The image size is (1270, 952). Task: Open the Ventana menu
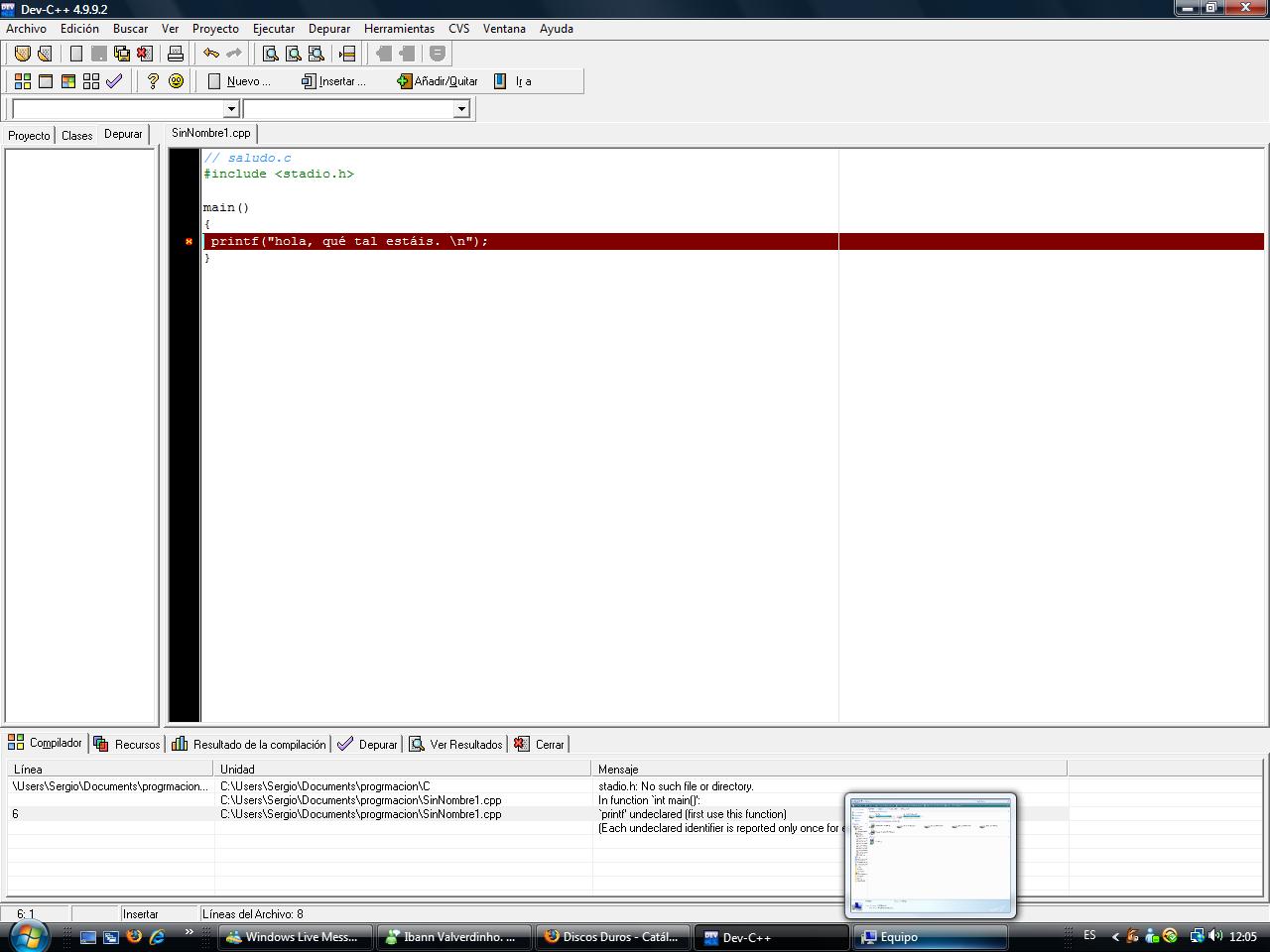pos(504,29)
